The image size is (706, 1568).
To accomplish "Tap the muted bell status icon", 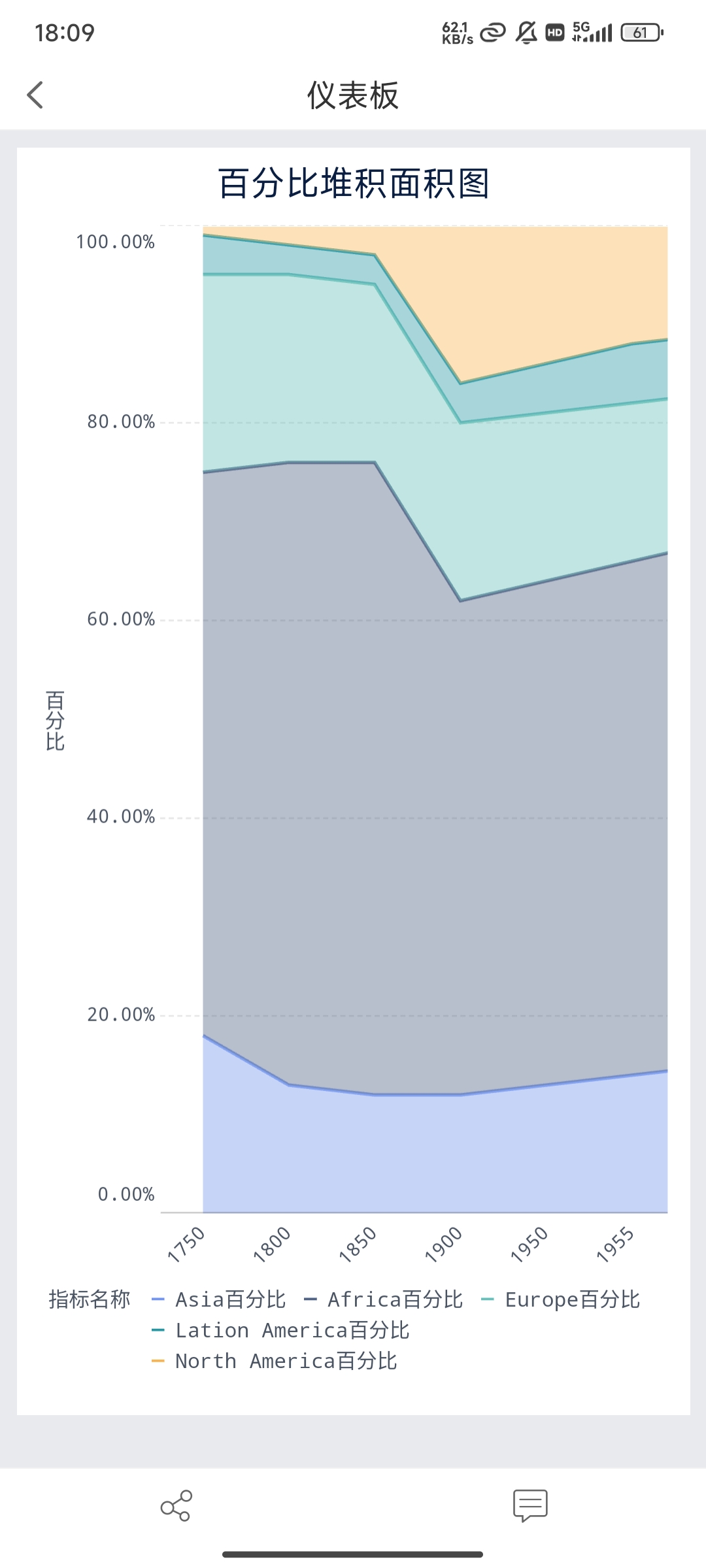I will coord(526,33).
